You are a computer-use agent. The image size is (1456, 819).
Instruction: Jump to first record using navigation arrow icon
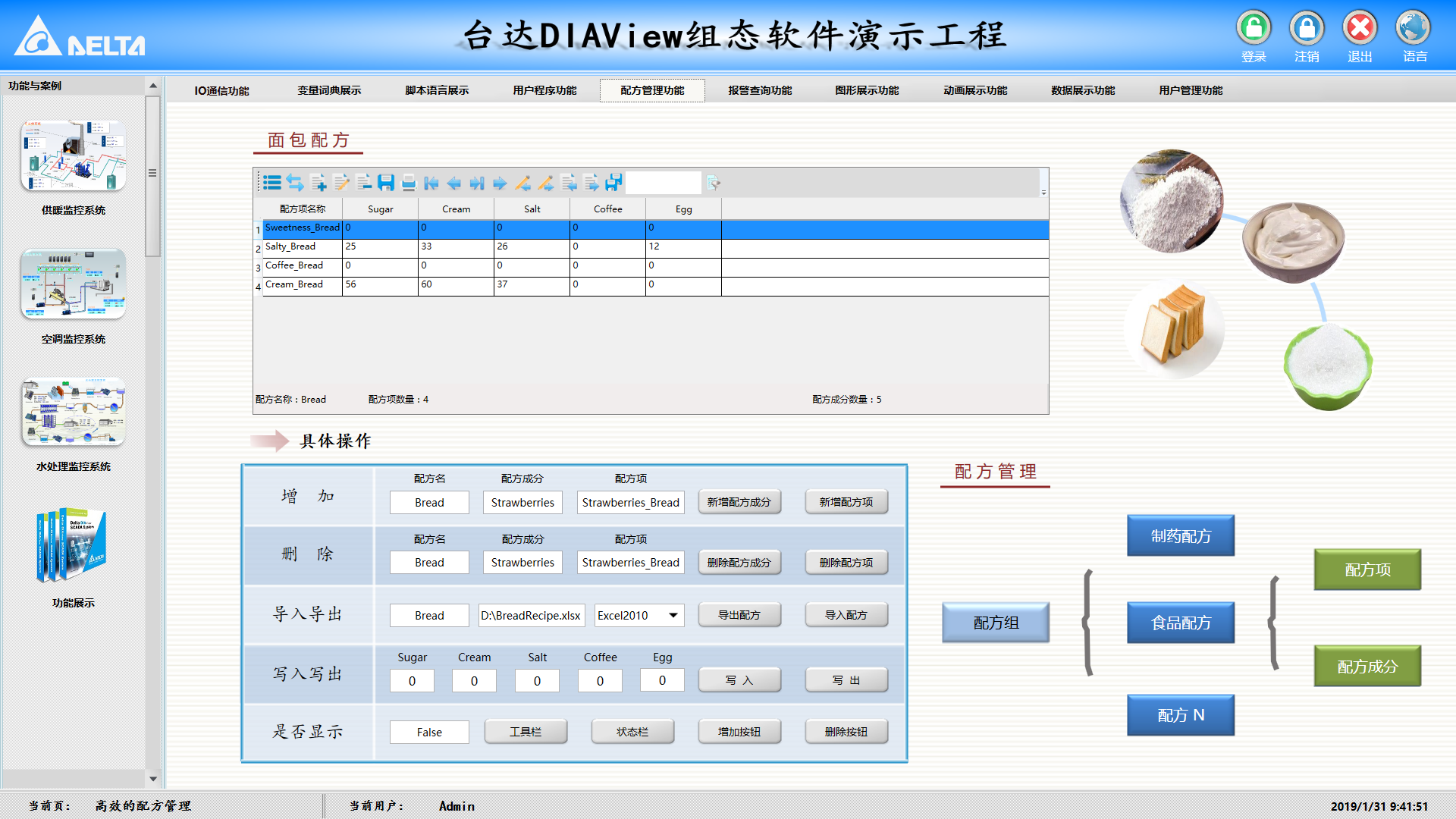431,183
